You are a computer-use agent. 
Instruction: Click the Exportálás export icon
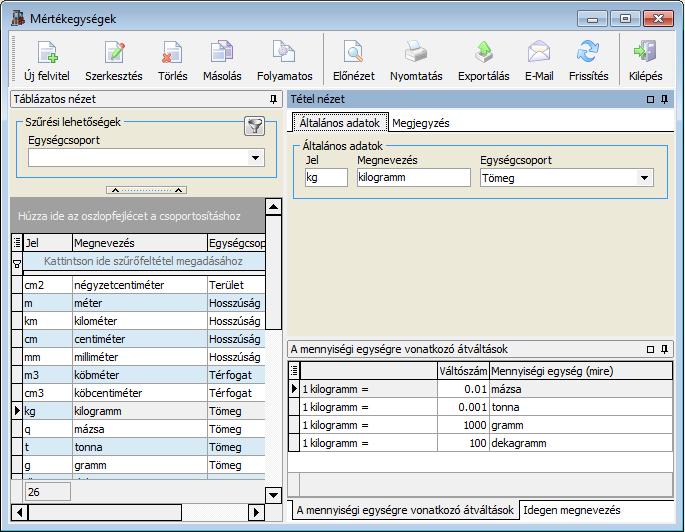pyautogui.click(x=484, y=52)
